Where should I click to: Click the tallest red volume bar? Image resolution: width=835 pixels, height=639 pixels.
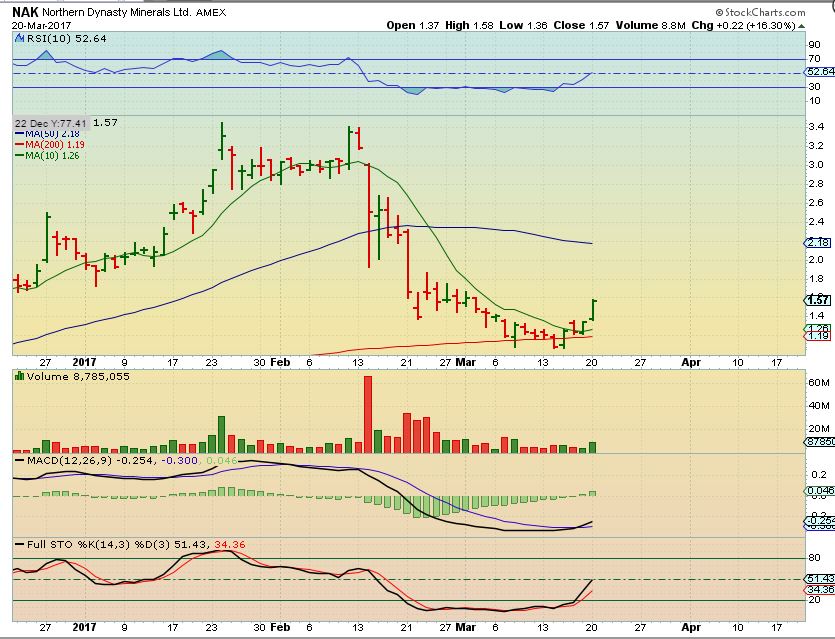click(x=367, y=414)
